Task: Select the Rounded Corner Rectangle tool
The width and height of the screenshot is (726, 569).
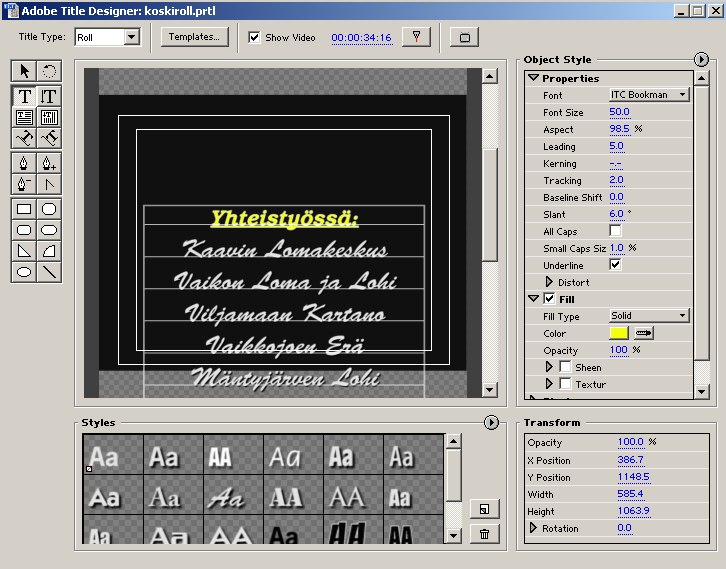Action: point(24,230)
